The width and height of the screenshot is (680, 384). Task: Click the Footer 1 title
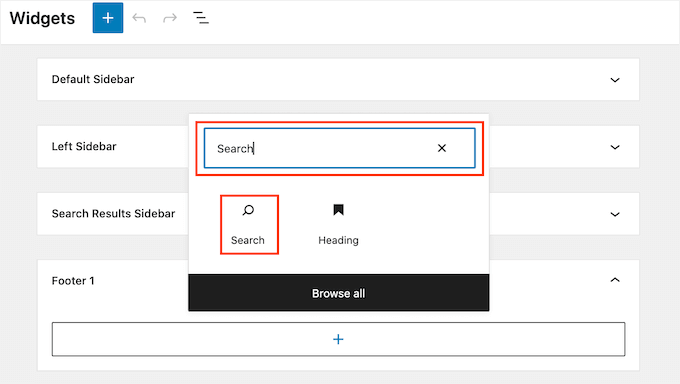tap(73, 281)
